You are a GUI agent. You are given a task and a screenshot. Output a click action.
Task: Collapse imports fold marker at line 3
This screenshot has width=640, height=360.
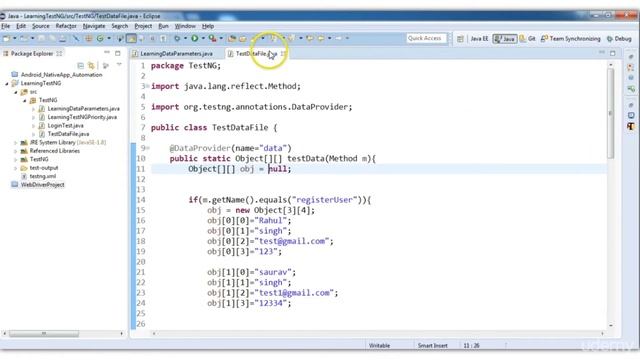coord(147,86)
